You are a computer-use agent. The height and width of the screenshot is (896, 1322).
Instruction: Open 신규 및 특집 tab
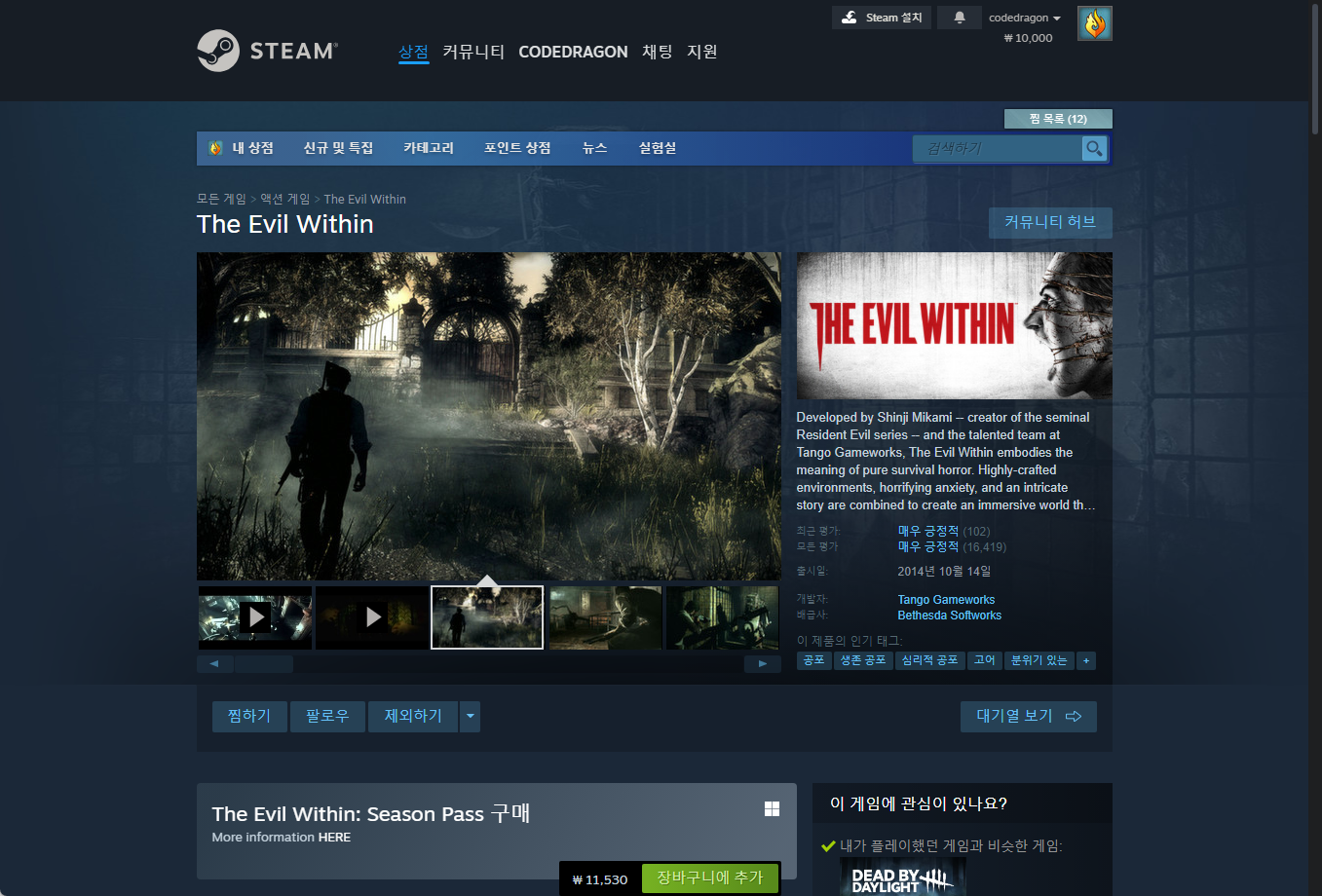coord(338,148)
